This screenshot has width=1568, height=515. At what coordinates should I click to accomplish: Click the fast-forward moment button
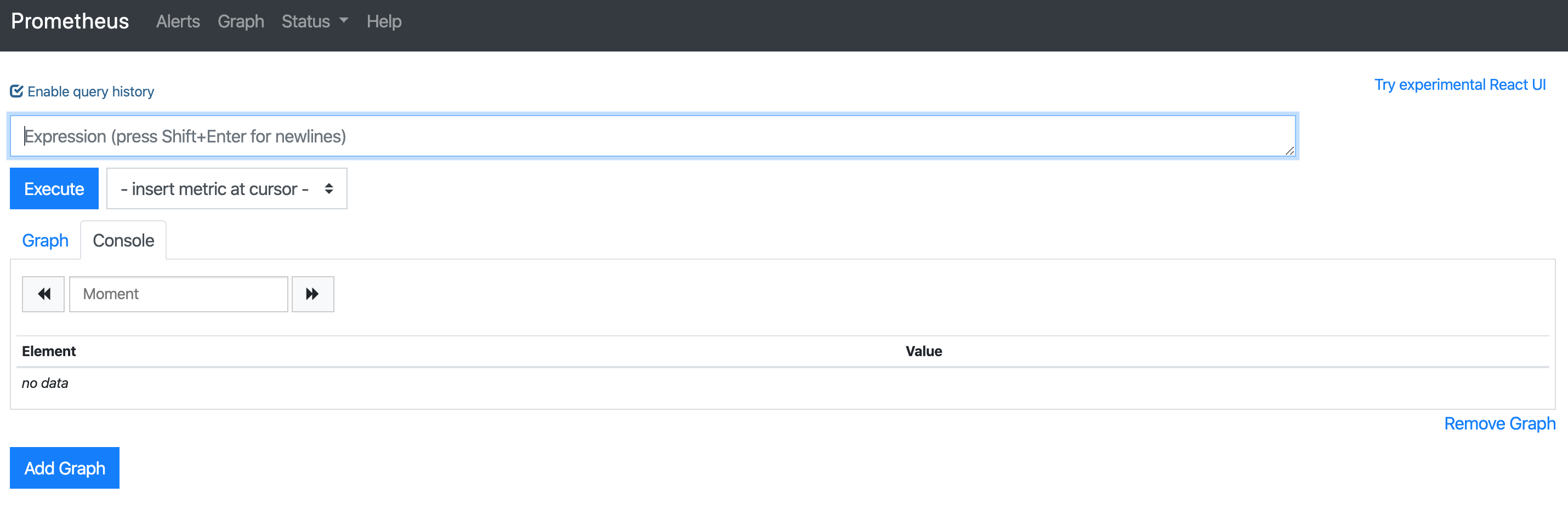point(313,294)
